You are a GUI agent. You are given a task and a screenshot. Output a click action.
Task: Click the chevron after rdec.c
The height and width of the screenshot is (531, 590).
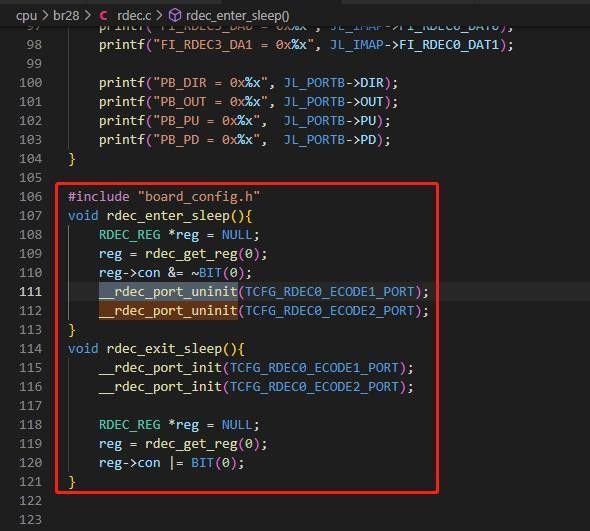pos(159,16)
